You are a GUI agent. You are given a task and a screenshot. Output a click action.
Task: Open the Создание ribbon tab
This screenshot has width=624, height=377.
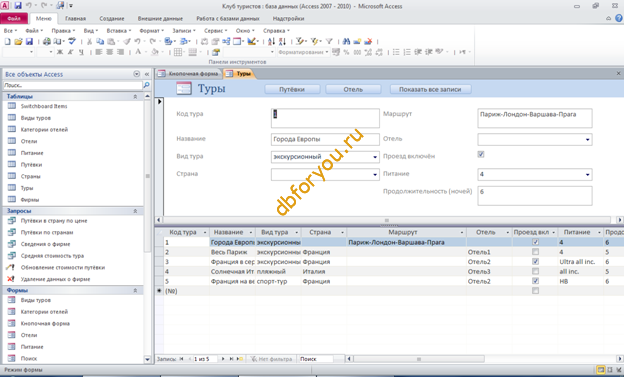(x=111, y=18)
